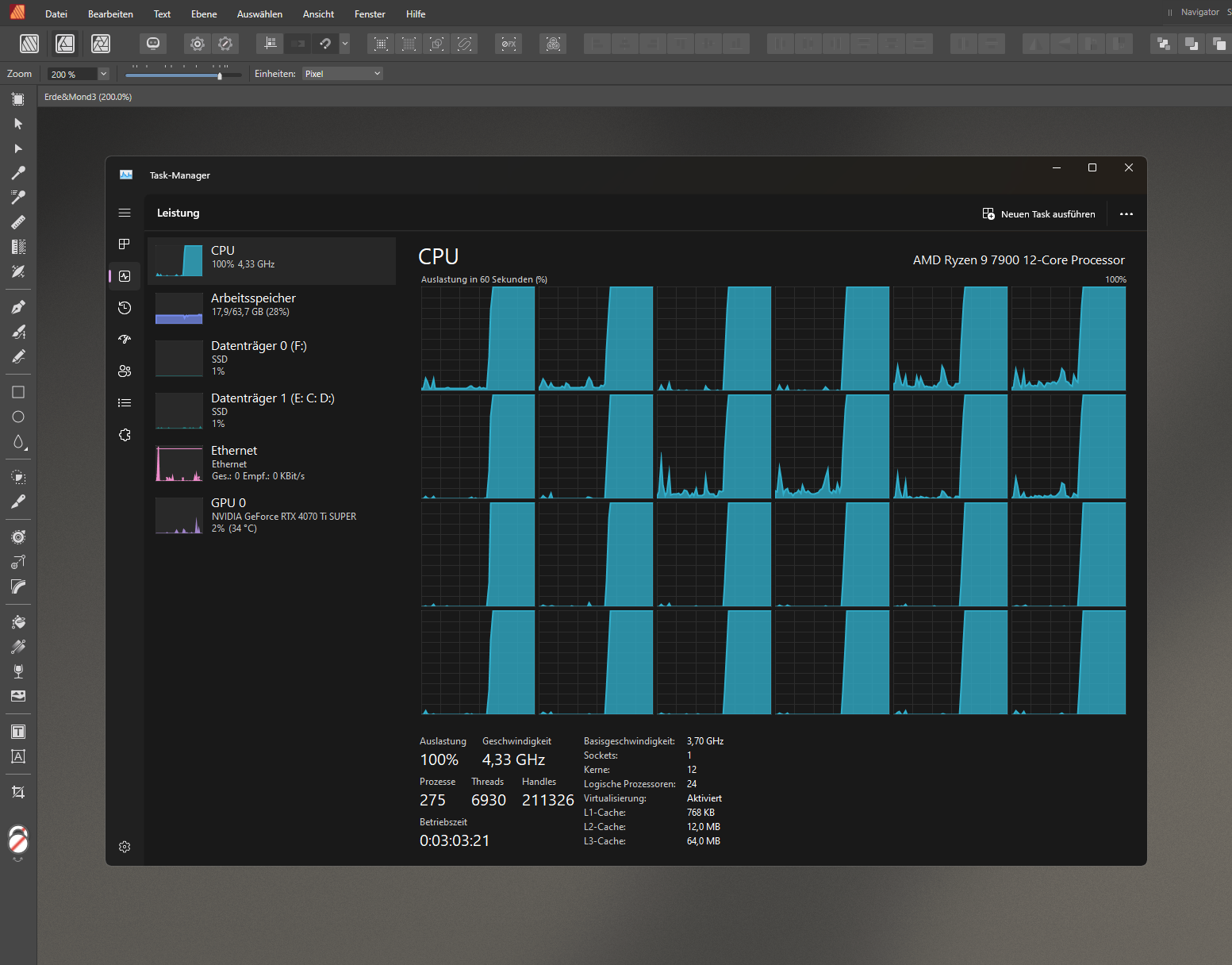Image resolution: width=1232 pixels, height=965 pixels.
Task: Open Task Manager Prozesse page icon
Action: coord(125,244)
